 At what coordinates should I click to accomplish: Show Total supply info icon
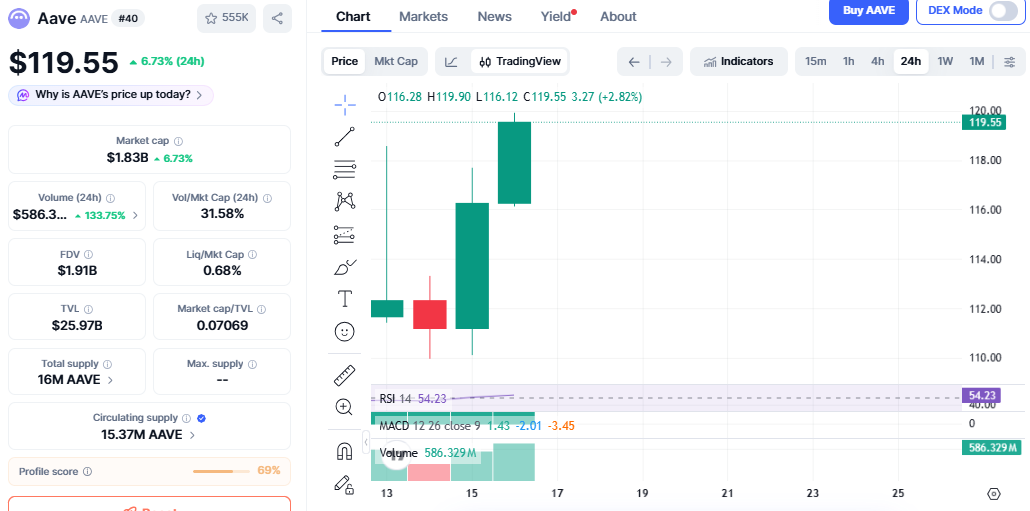(x=108, y=364)
